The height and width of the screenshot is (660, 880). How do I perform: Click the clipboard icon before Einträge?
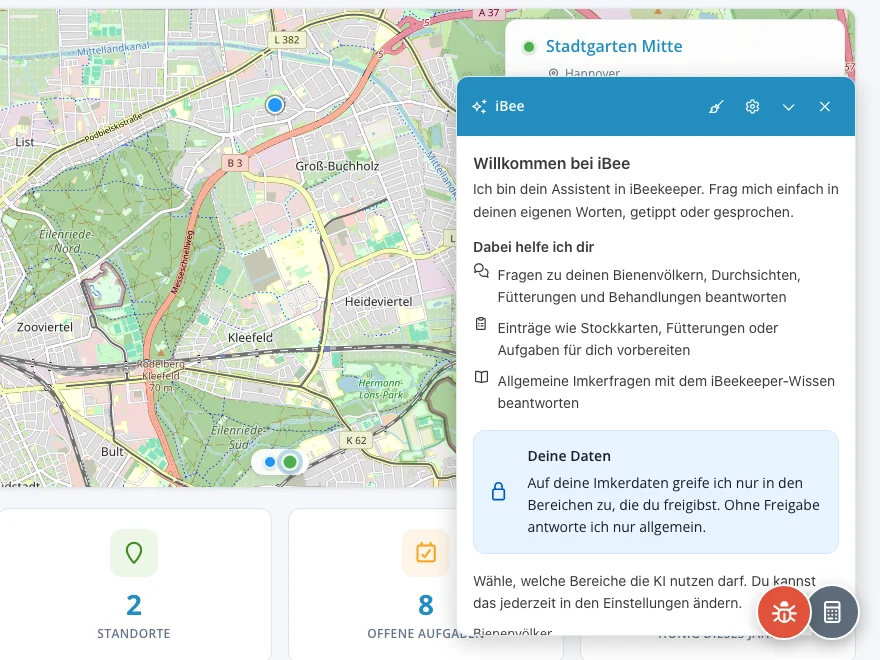(x=481, y=324)
